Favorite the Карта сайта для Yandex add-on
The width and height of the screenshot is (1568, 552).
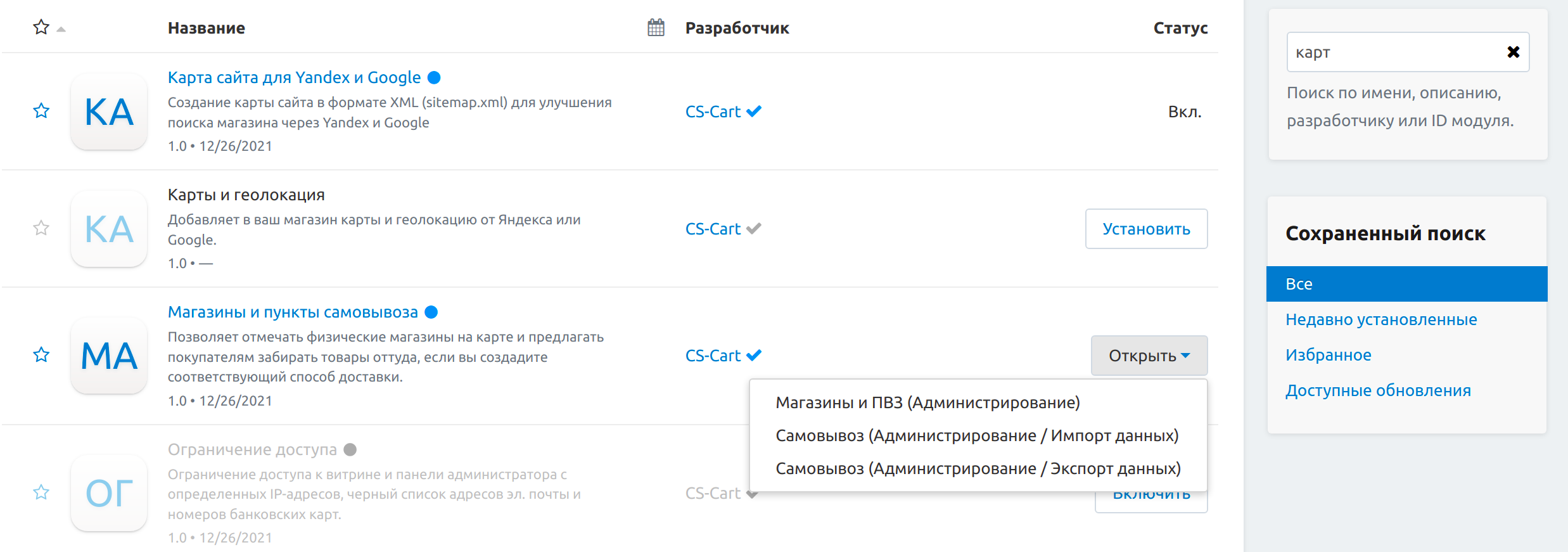click(41, 111)
